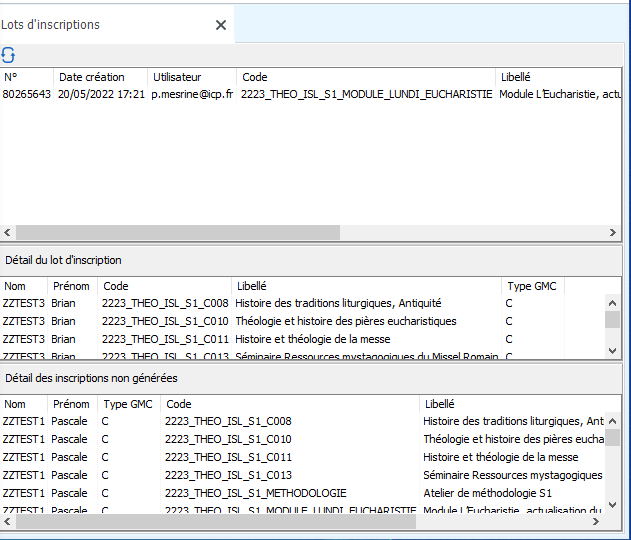Image resolution: width=631 pixels, height=540 pixels.
Task: Select the 2223_THEO_ISL_S1_C010 row for Brian
Action: point(165,321)
